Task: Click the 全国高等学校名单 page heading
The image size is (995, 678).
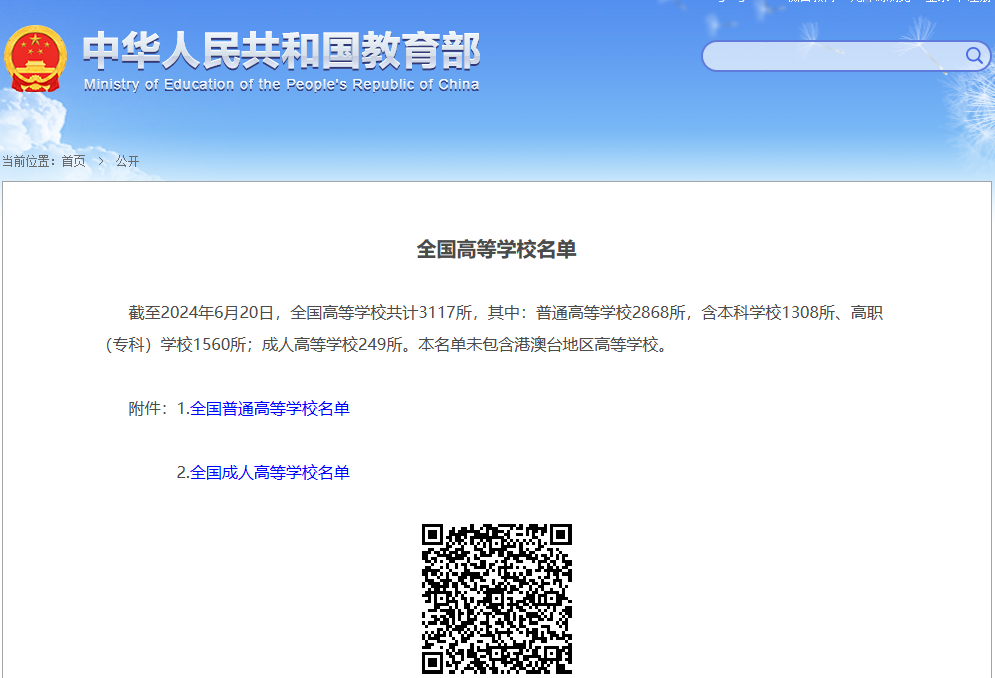Action: pos(496,249)
